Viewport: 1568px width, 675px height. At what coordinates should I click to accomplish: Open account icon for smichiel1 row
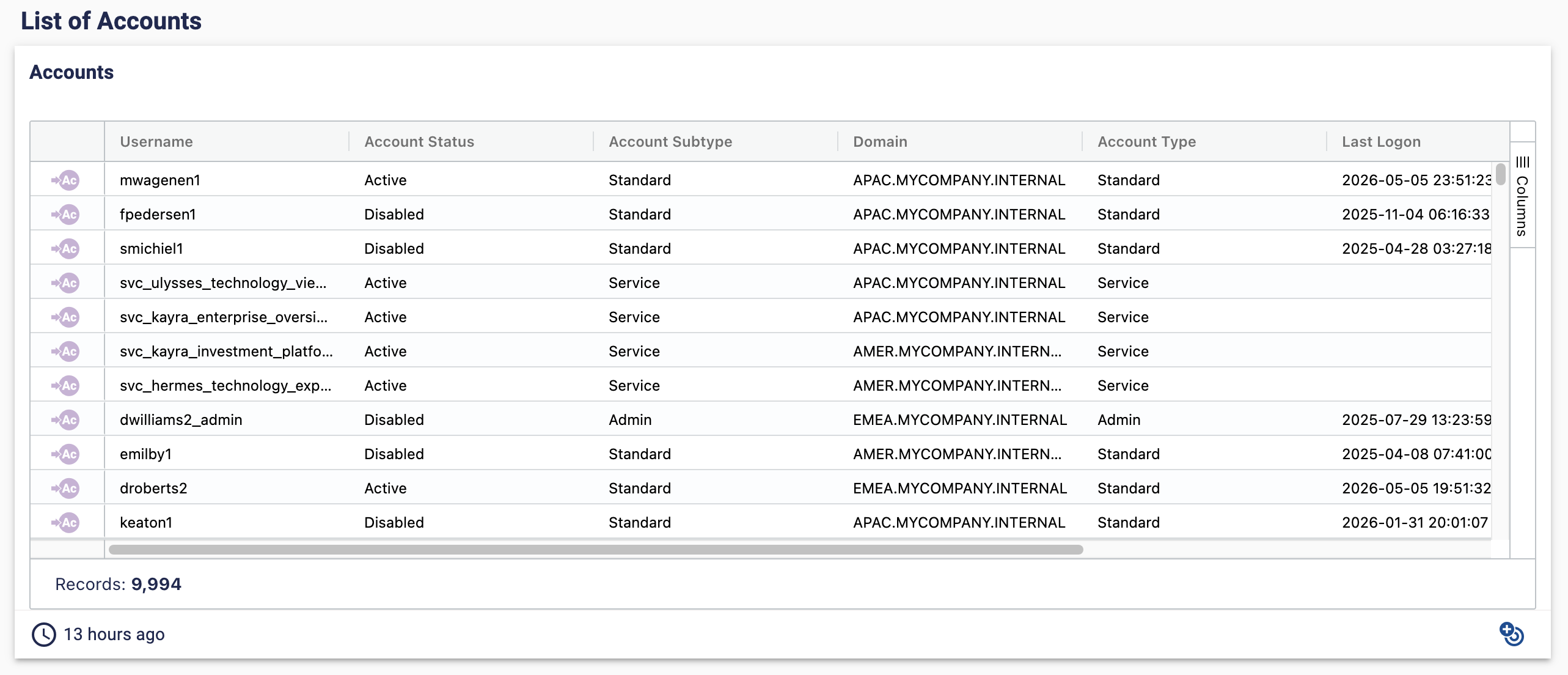coord(65,248)
